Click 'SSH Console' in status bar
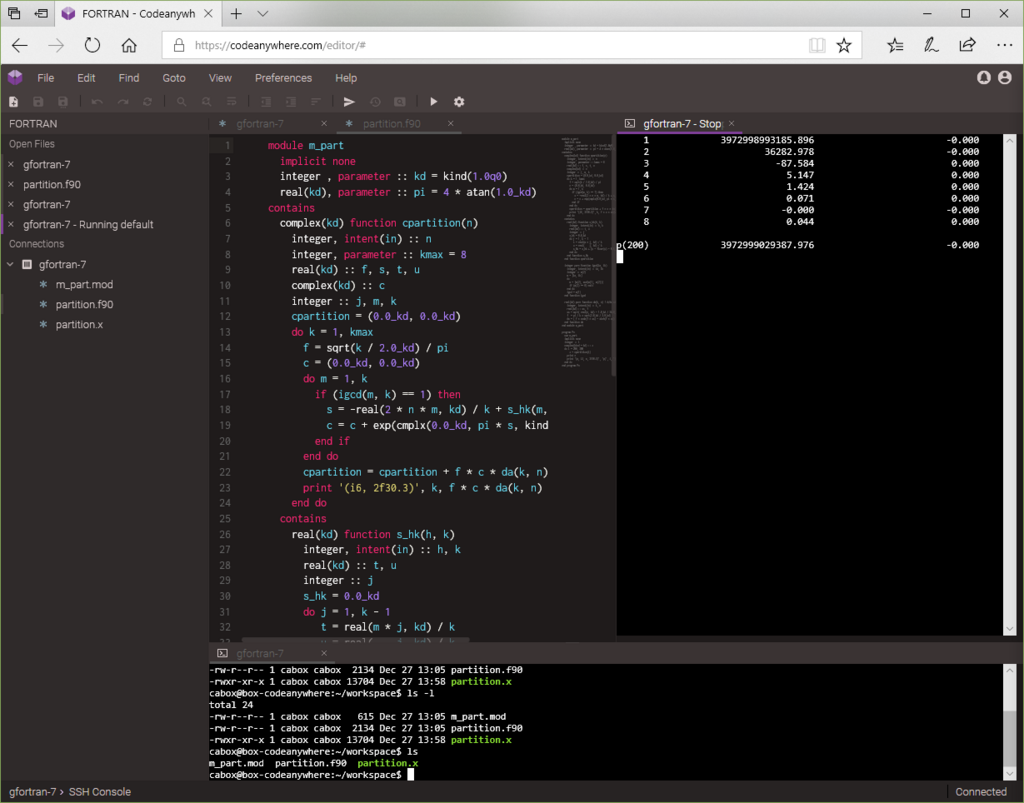Viewport: 1024px width, 803px height. (100, 792)
